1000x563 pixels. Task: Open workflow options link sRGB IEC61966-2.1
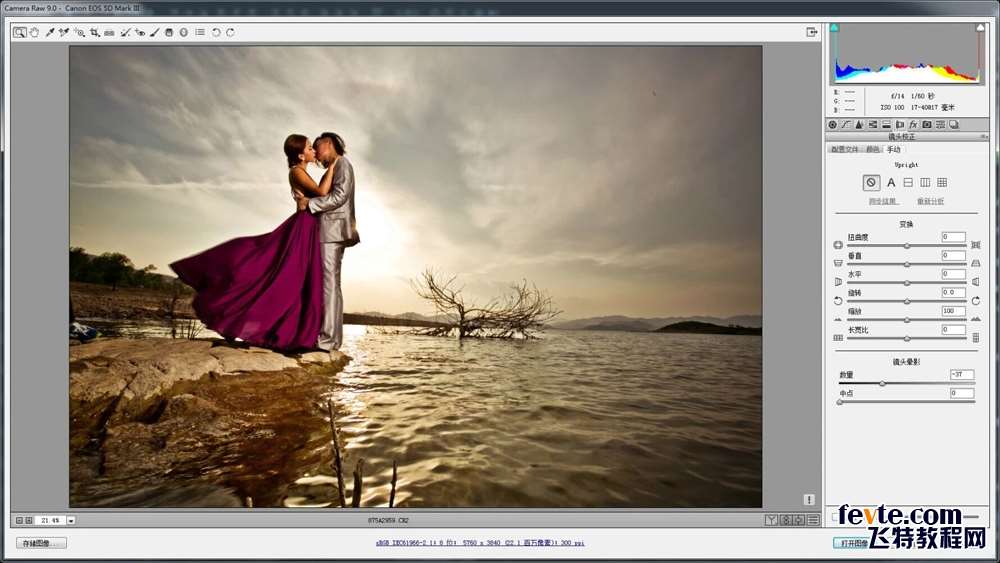(x=479, y=543)
